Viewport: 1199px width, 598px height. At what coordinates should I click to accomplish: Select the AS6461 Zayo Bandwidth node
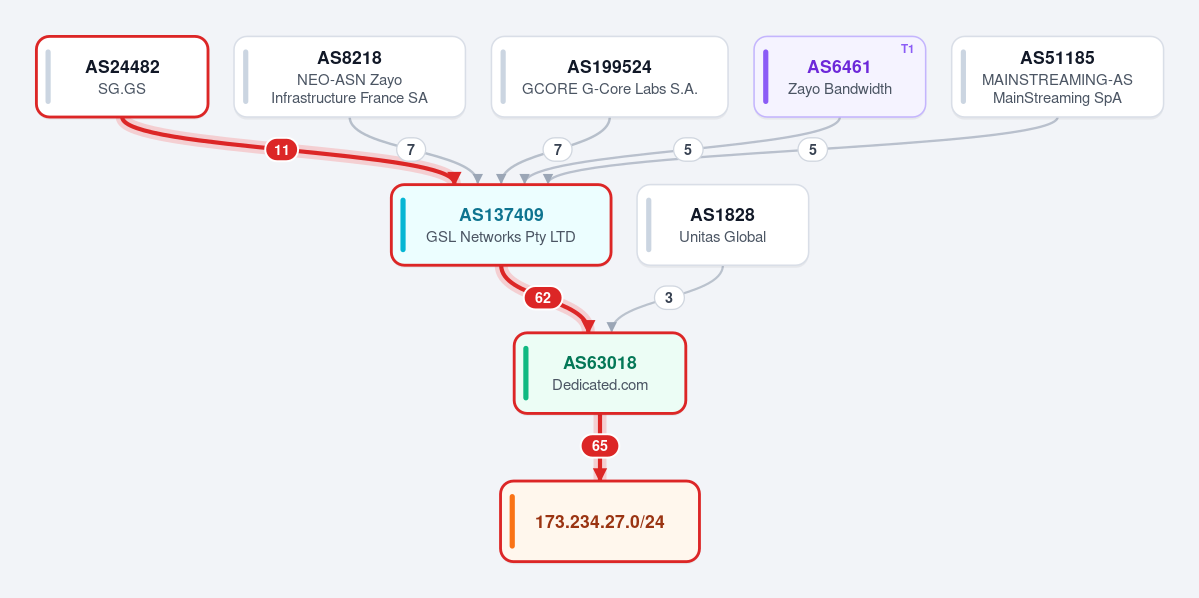click(840, 76)
